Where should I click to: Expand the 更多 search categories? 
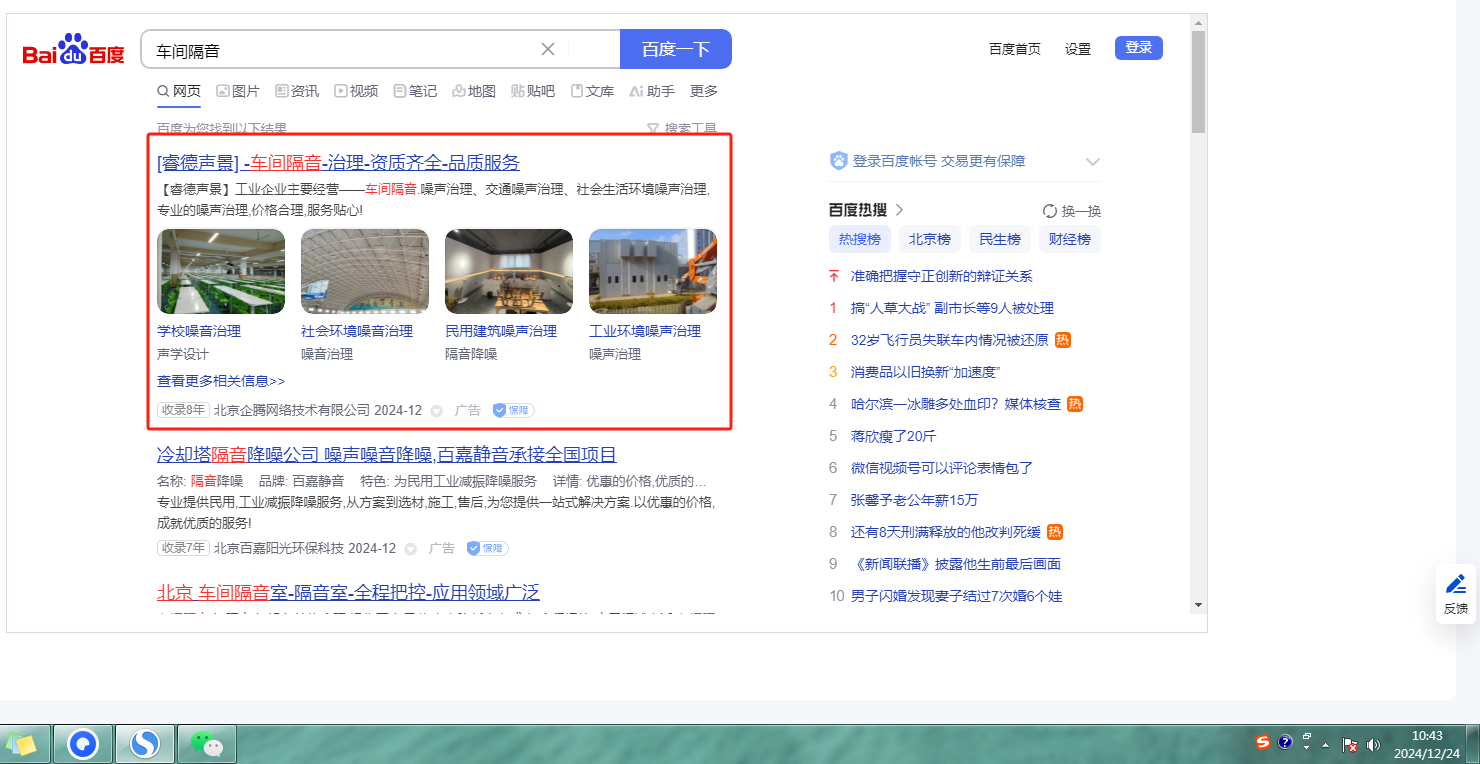click(704, 91)
